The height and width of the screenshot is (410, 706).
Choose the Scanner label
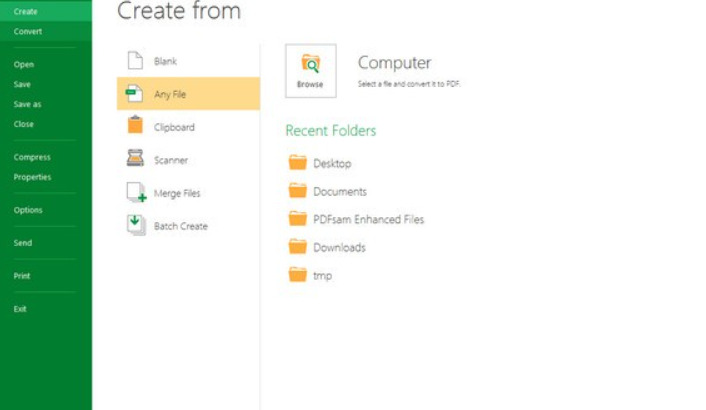pyautogui.click(x=171, y=160)
